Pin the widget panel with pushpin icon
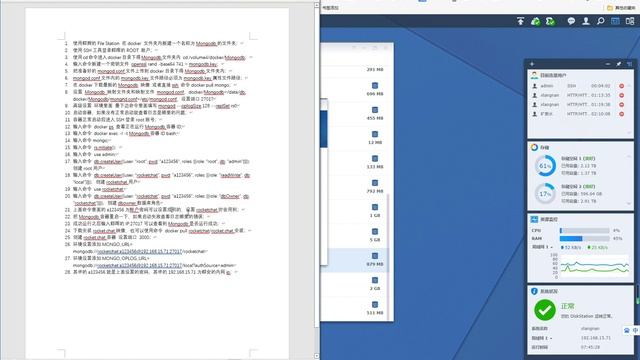Screen dimensions: 640x360 (x=619, y=64)
